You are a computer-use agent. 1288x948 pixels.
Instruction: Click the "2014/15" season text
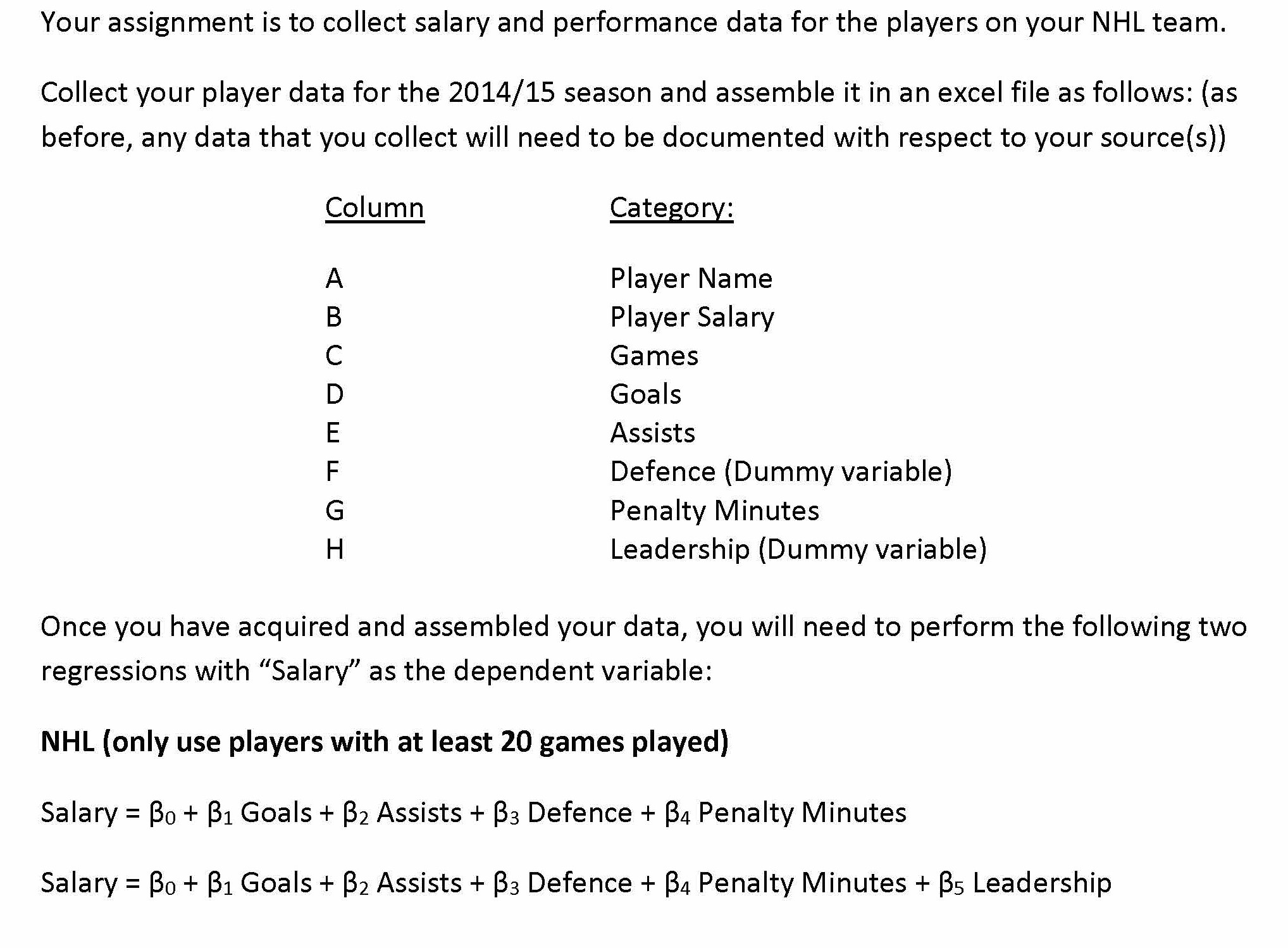pos(502,92)
